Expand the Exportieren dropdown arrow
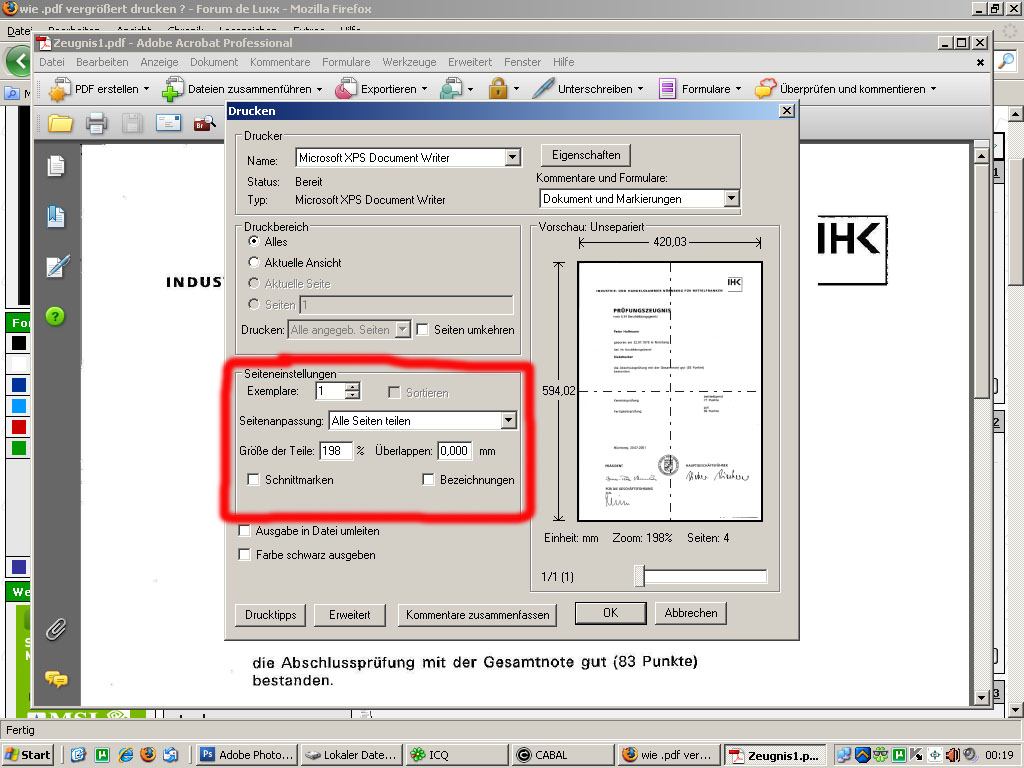Screen dimensions: 1024x768 424,89
